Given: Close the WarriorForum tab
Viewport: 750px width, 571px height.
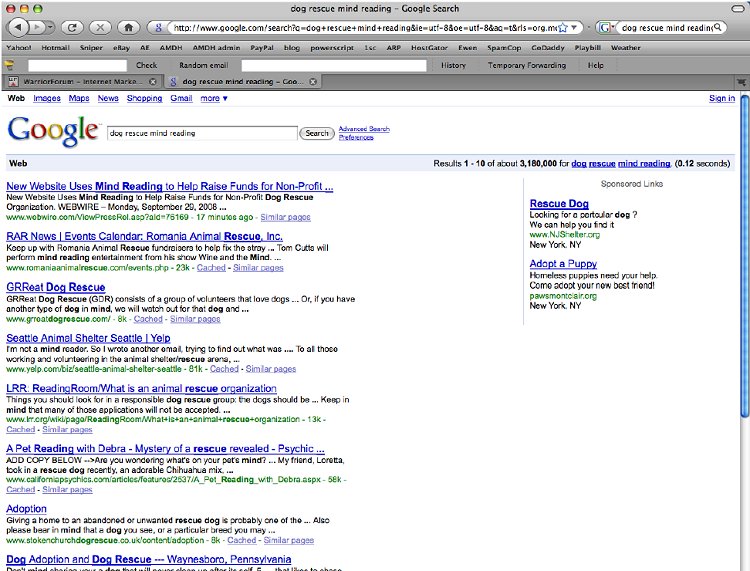Looking at the screenshot, I should [x=153, y=82].
